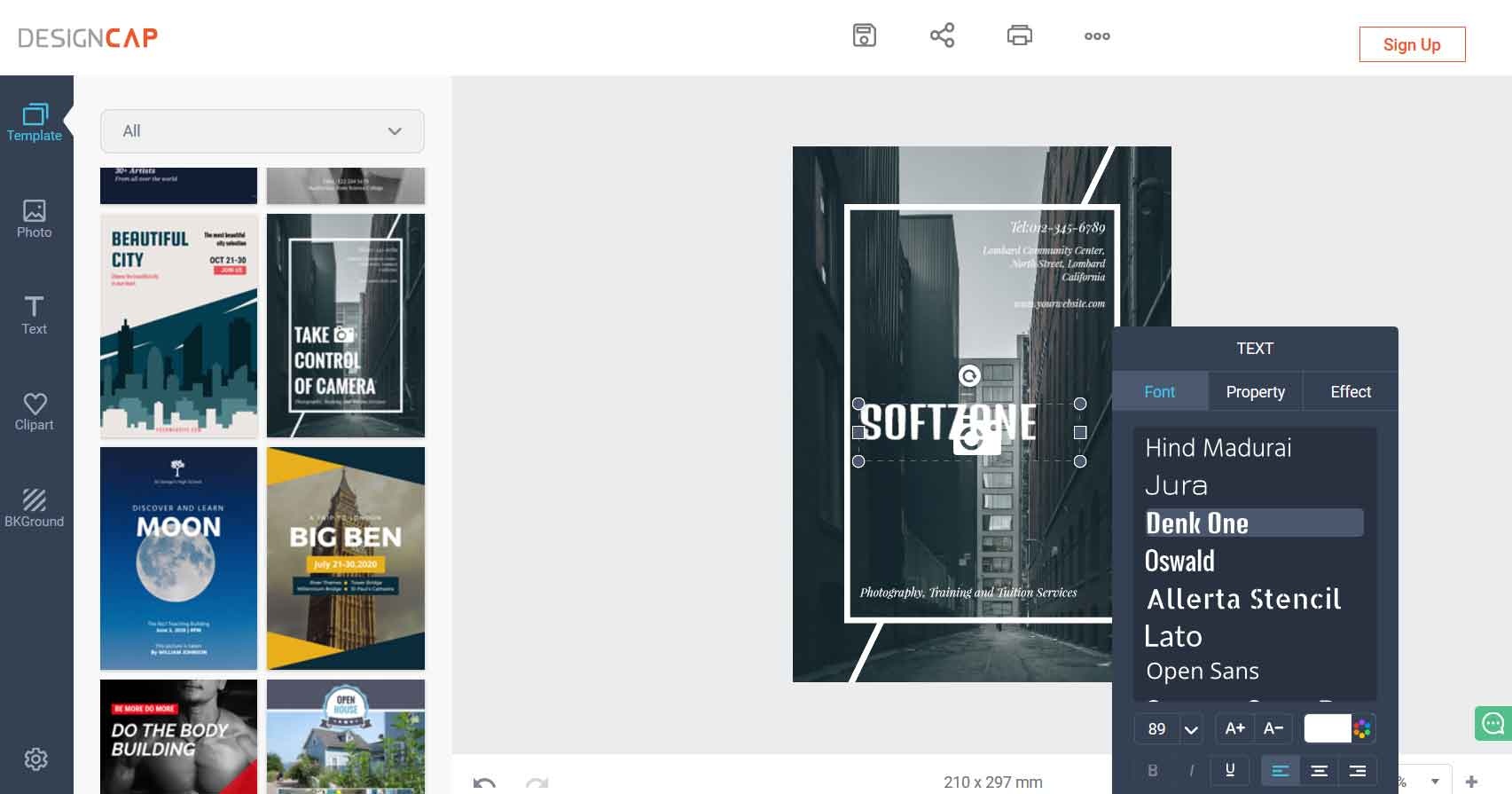Click the Tel:012-345-6789 text on canvas
1512x794 pixels.
1057,228
